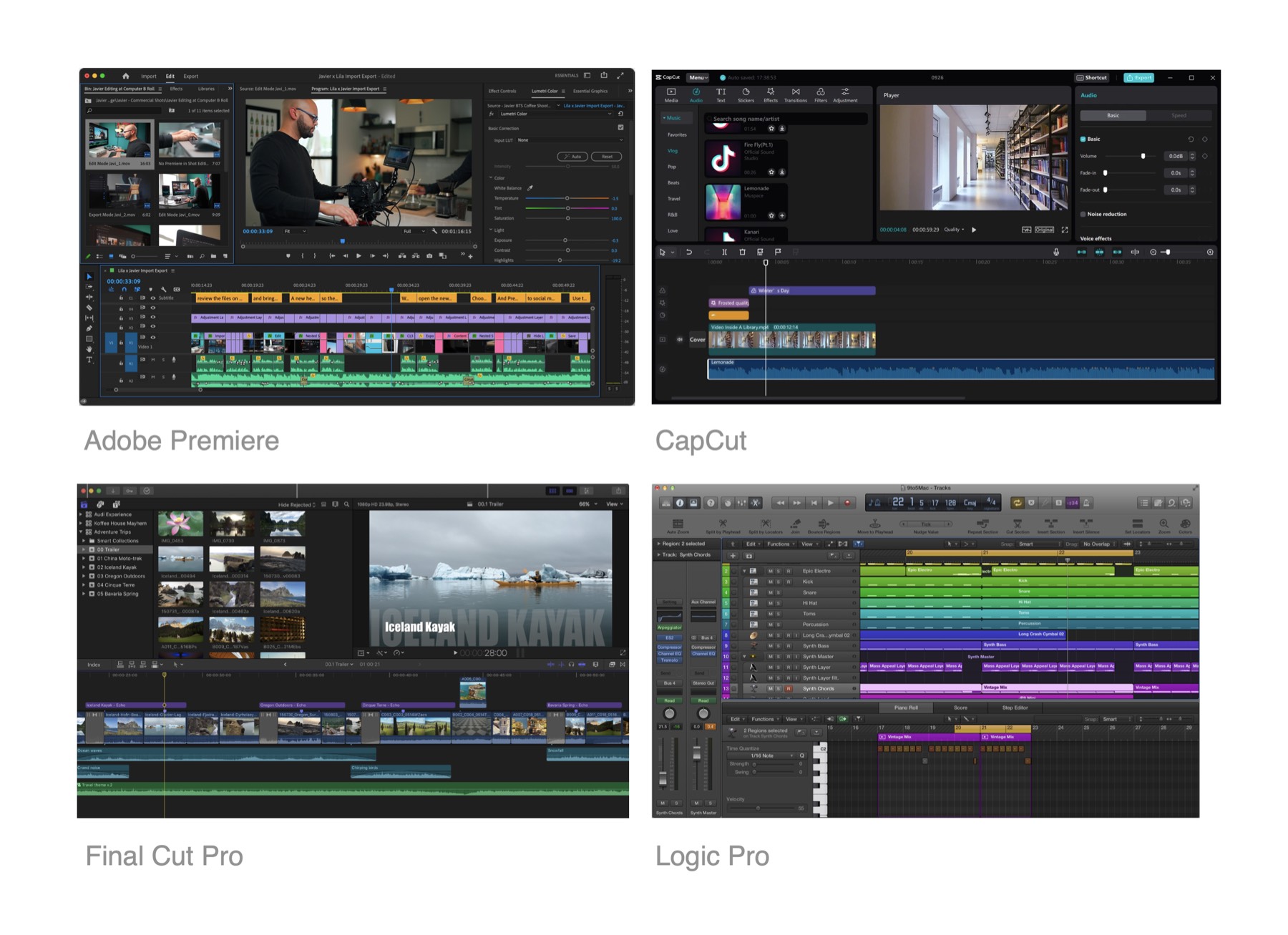Mute the Kick track in Logic Pro

click(x=770, y=582)
